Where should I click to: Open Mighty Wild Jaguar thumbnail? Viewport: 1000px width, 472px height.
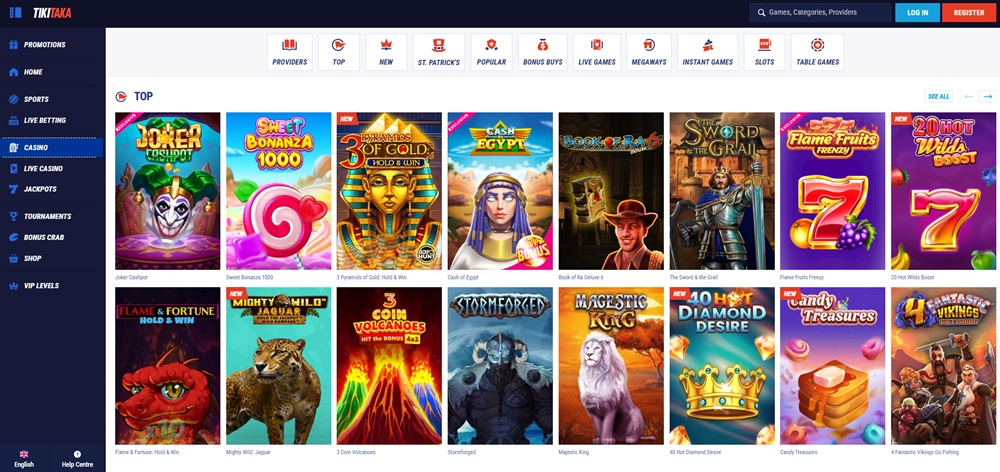click(279, 365)
